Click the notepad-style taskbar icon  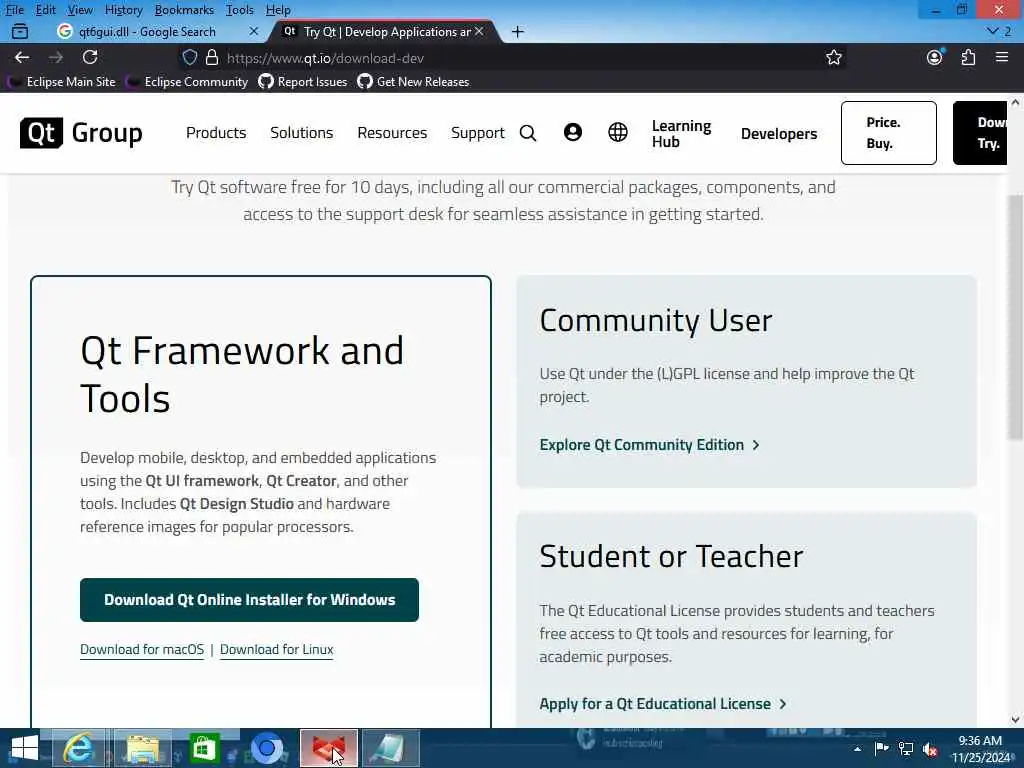pyautogui.click(x=391, y=748)
